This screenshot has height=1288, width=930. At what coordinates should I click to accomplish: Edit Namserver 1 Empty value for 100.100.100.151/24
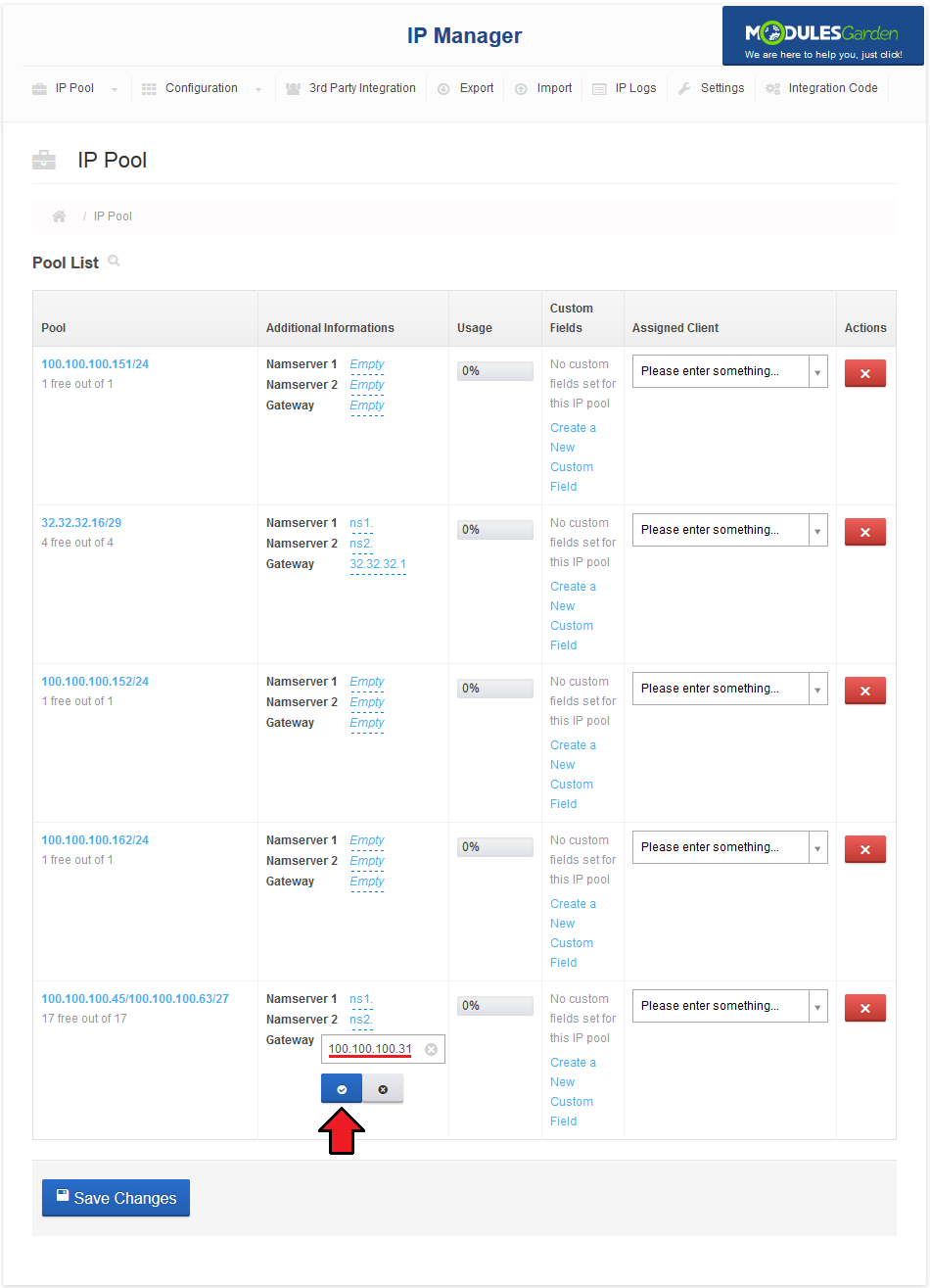click(x=367, y=364)
